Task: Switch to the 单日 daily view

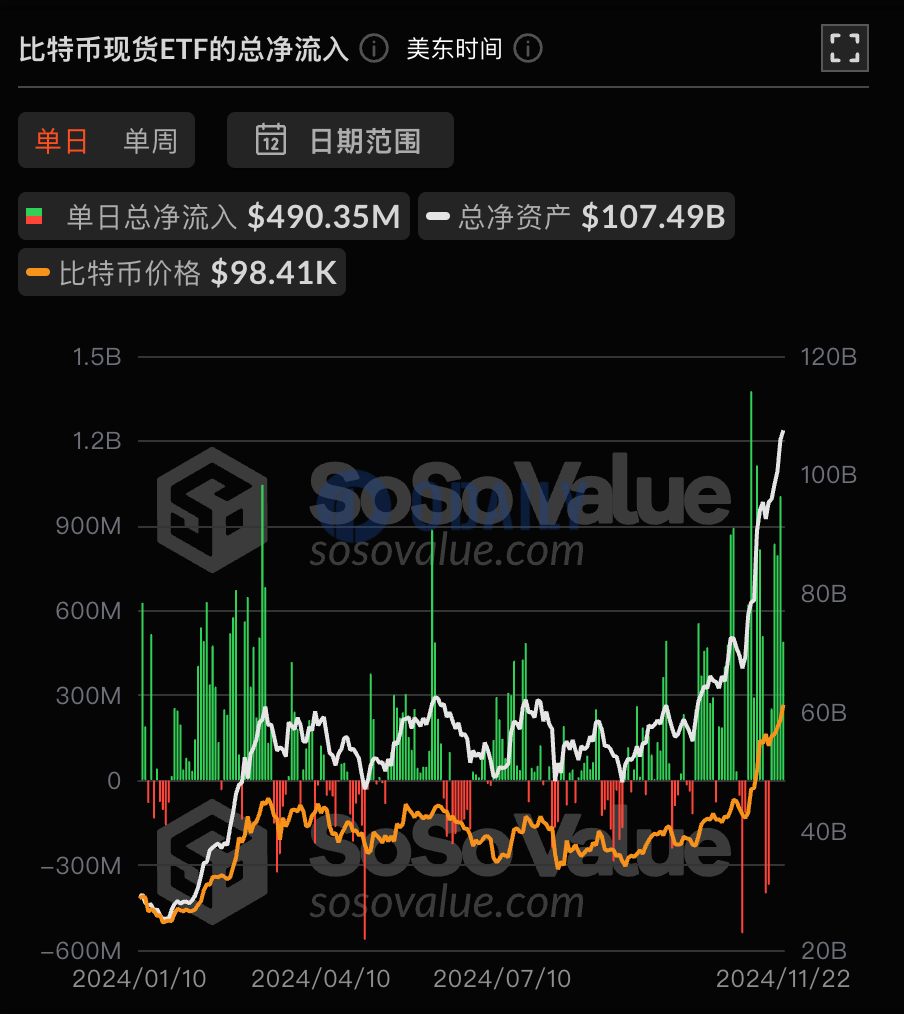Action: 62,141
